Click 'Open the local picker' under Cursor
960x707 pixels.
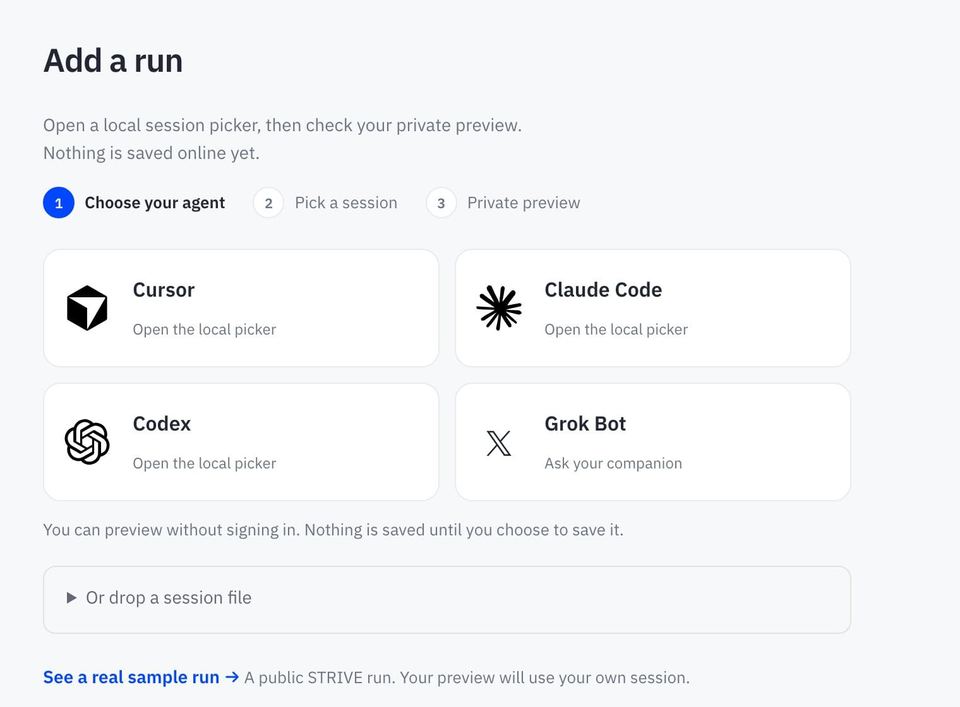pos(204,329)
